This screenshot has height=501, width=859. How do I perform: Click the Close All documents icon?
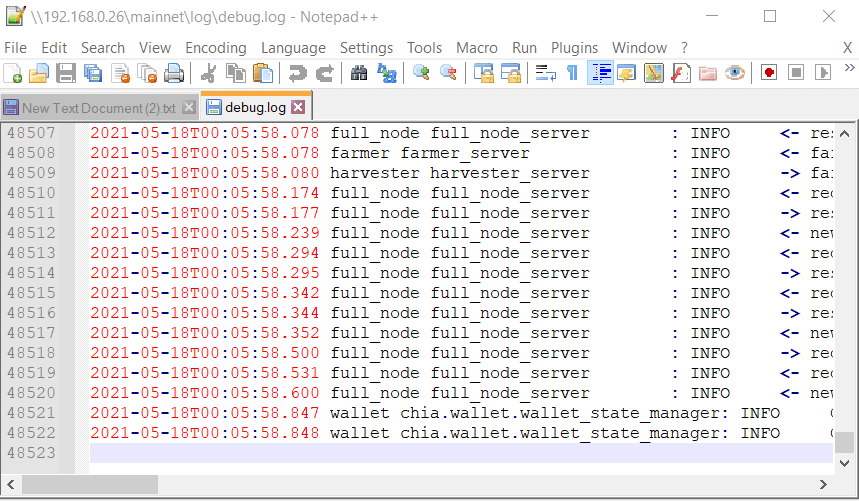147,72
